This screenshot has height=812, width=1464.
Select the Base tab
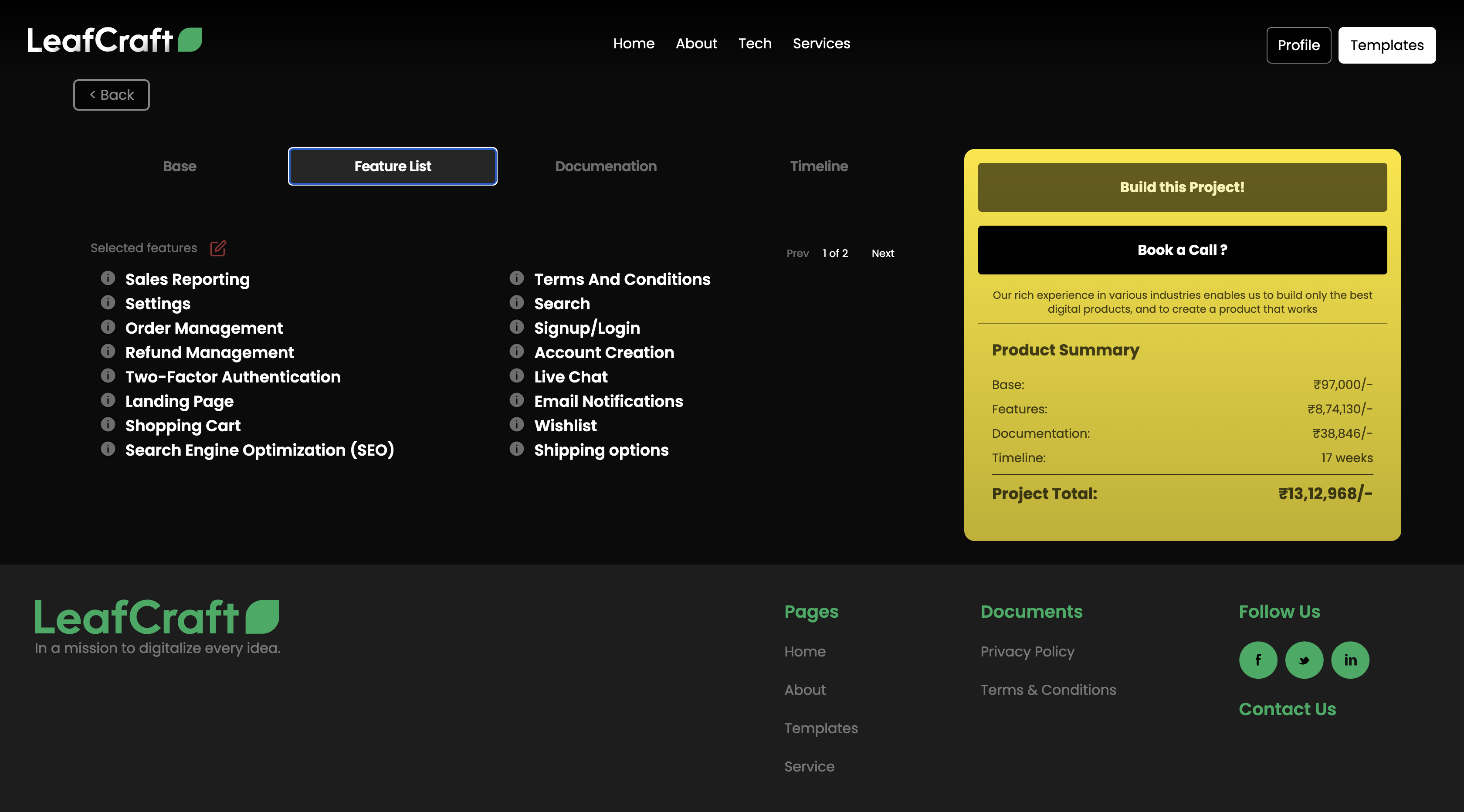[180, 166]
